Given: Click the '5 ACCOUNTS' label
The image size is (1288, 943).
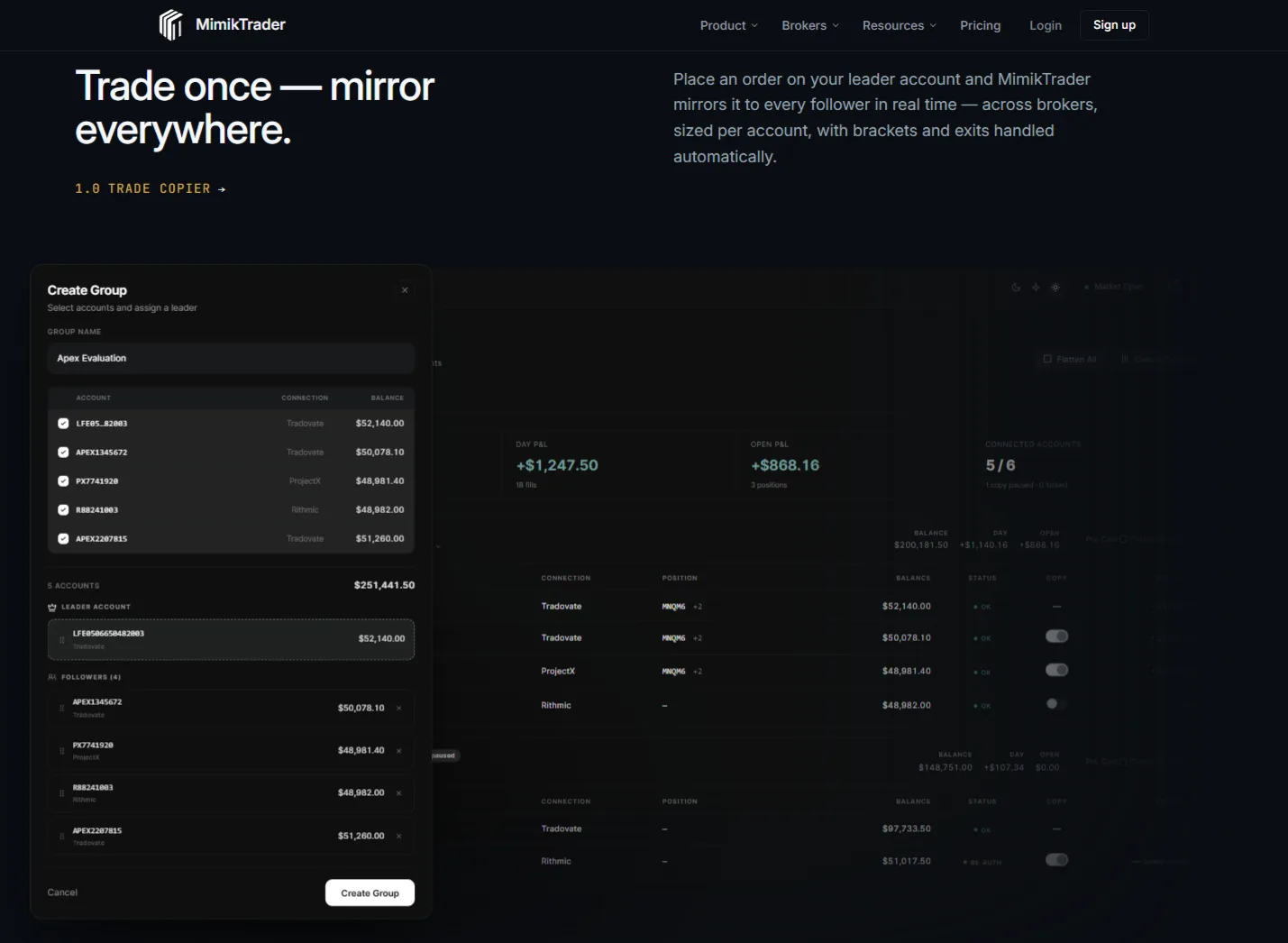Looking at the screenshot, I should coord(74,586).
